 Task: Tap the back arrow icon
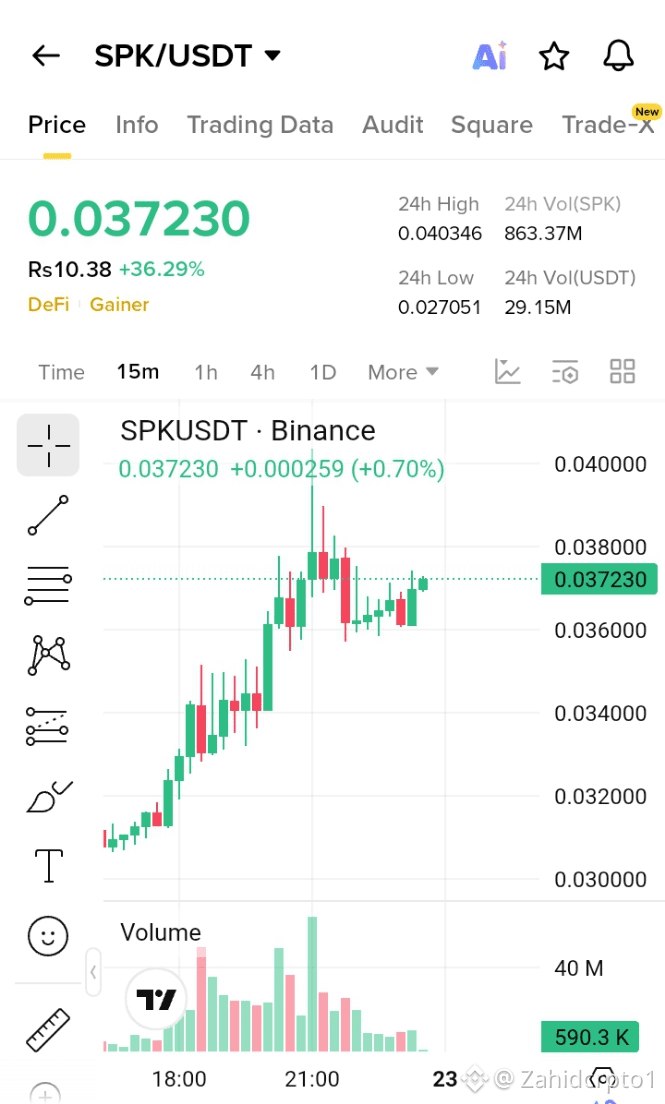pyautogui.click(x=46, y=56)
